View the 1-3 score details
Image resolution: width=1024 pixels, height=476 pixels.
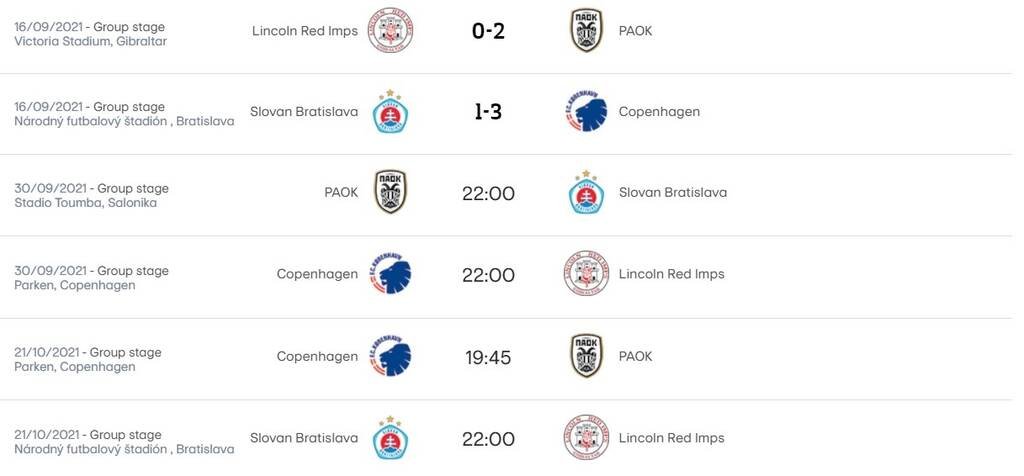(x=488, y=112)
